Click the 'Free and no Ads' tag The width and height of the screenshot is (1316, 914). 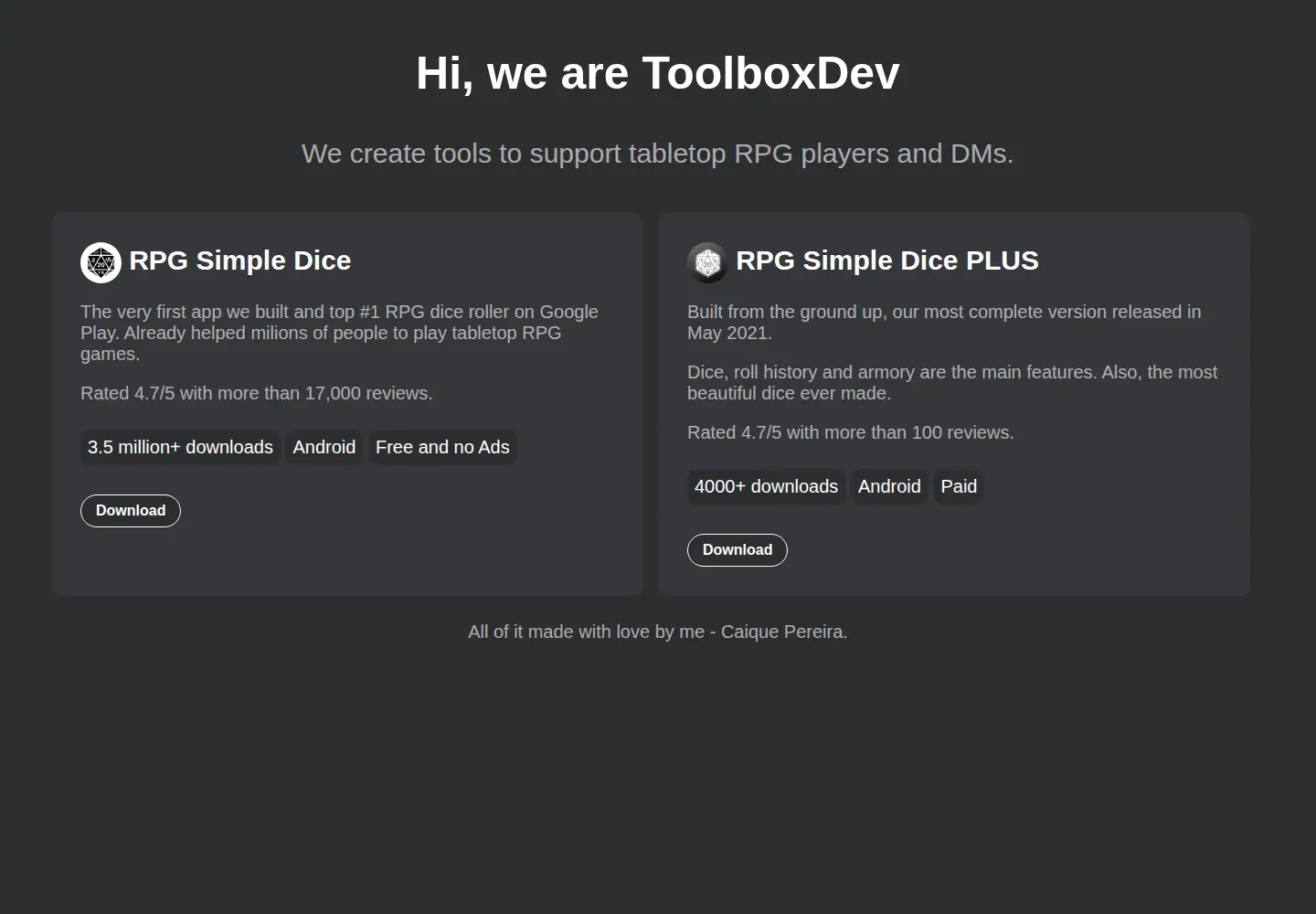point(442,447)
